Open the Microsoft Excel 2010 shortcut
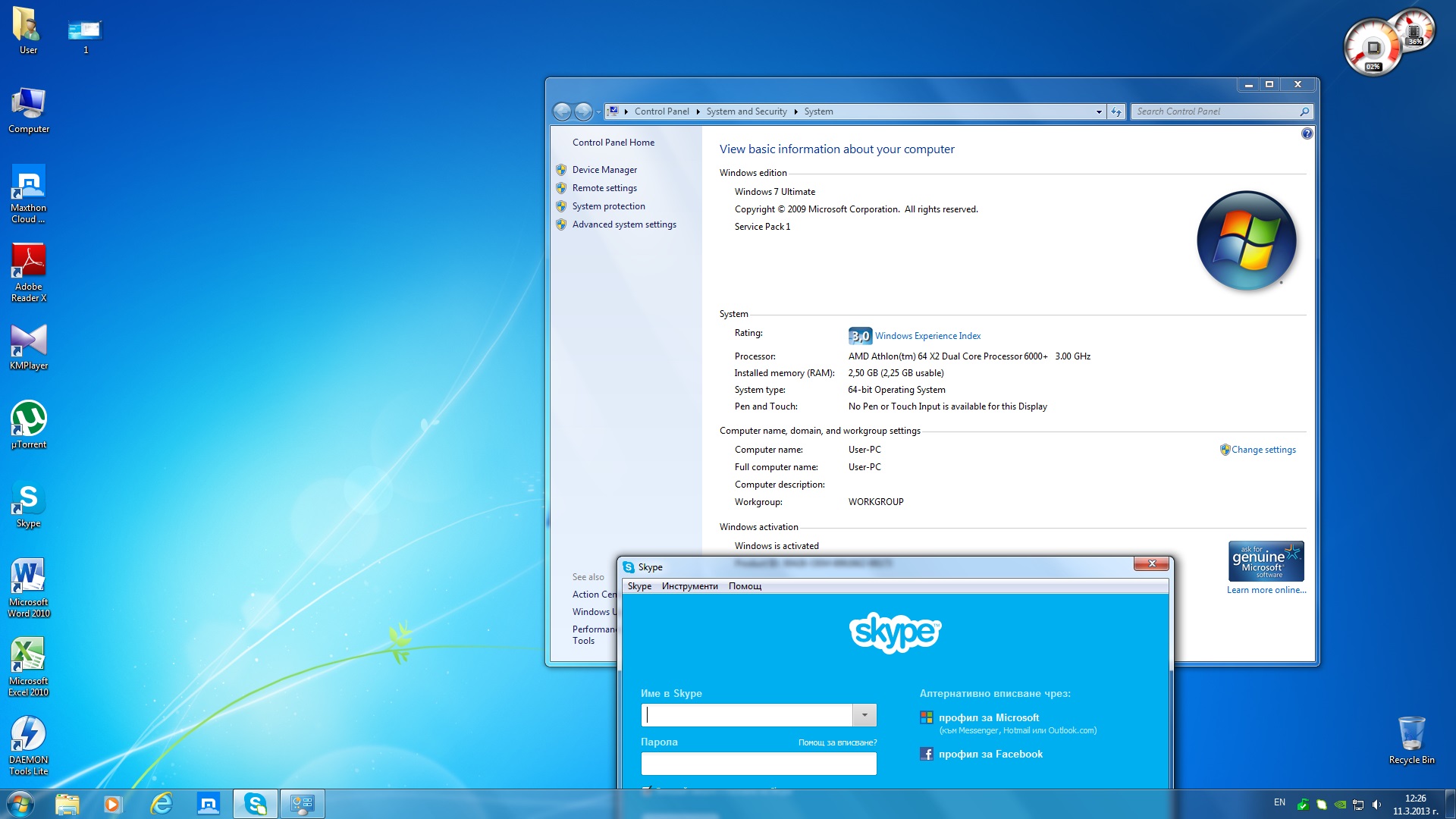Viewport: 1456px width, 819px height. click(x=28, y=667)
